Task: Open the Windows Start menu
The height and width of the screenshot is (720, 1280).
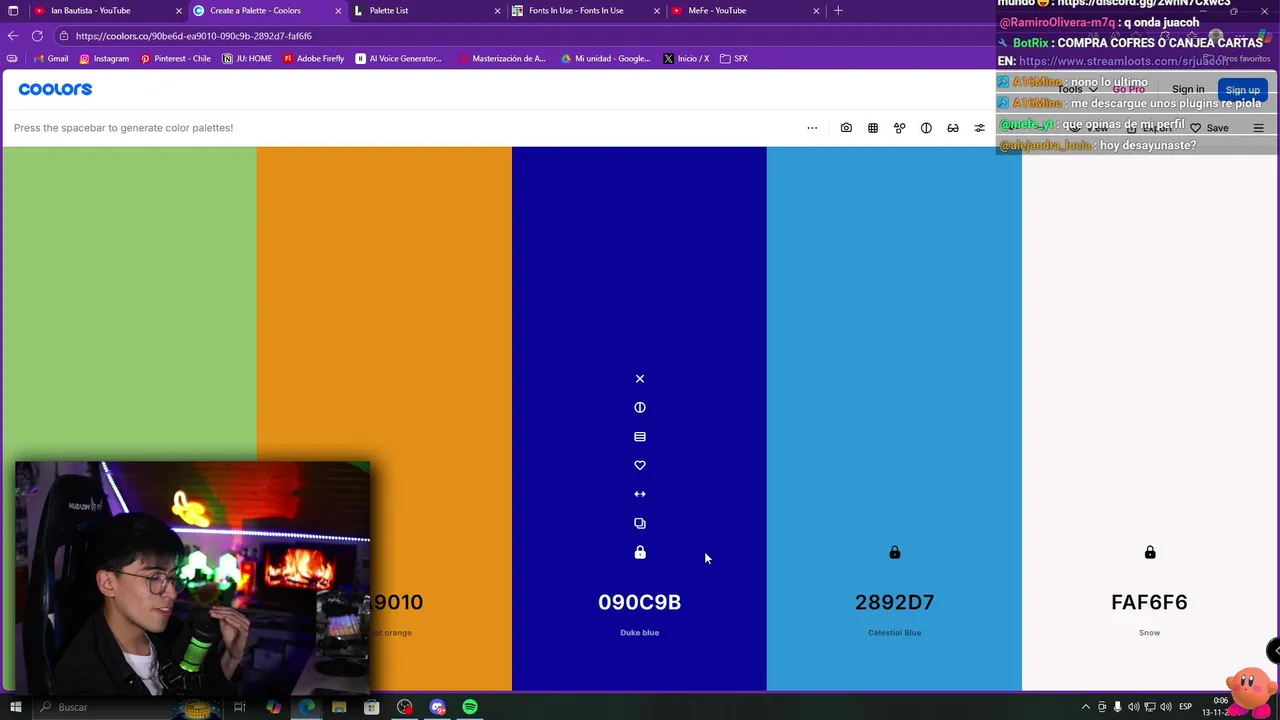Action: click(x=15, y=707)
